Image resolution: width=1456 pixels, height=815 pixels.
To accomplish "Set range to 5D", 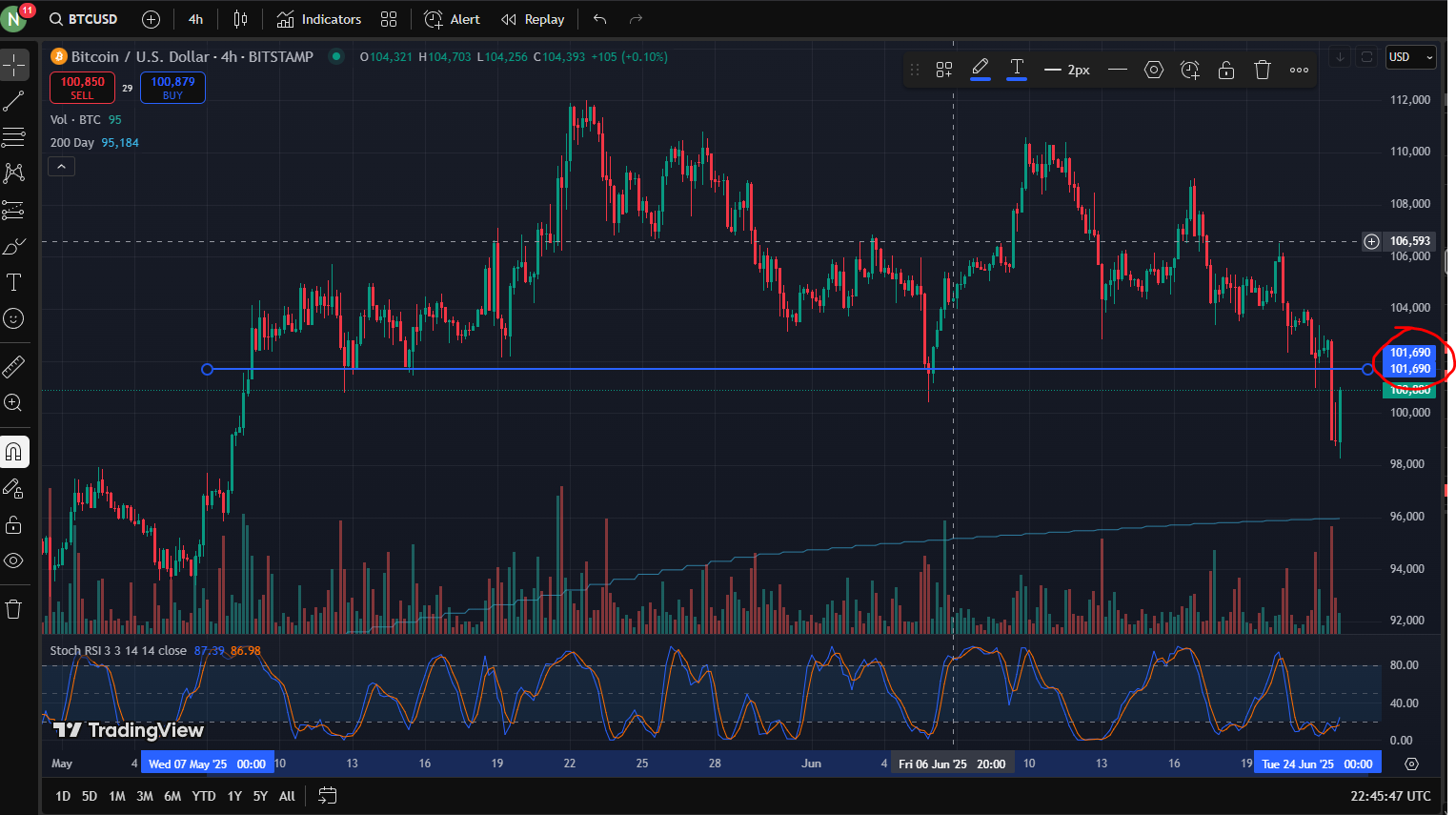I will pos(90,796).
